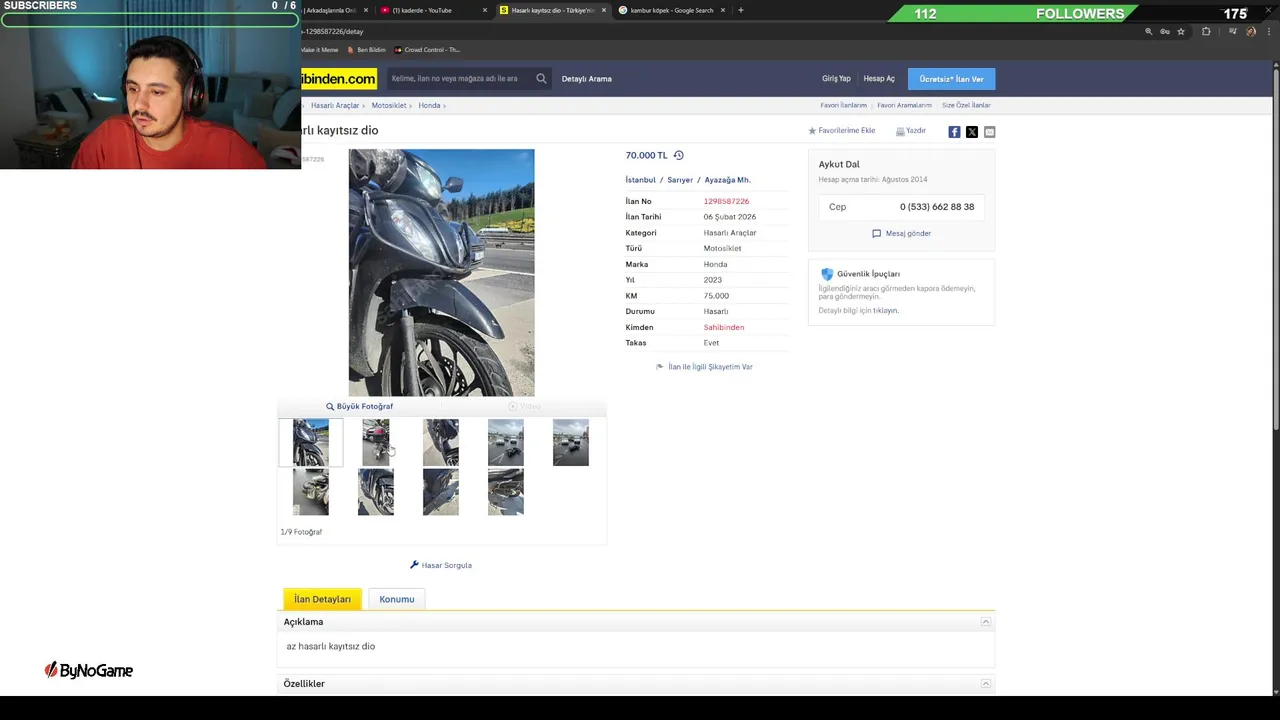
Task: Click the Mesaj gönder chat icon
Action: (876, 233)
